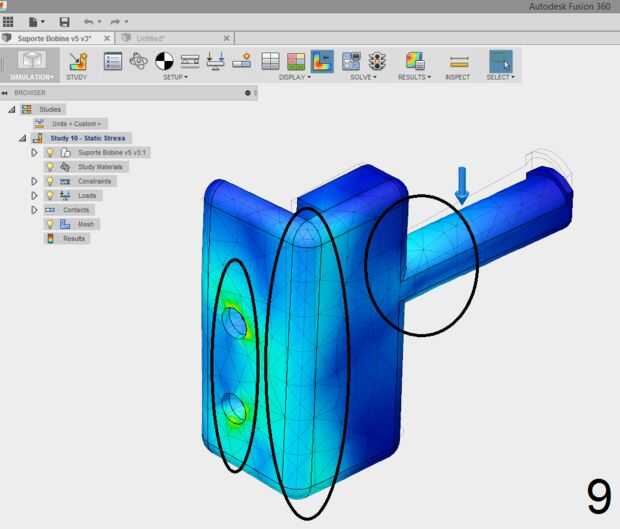Open the SETUP dropdown menu
Image resolution: width=620 pixels, height=529 pixels.
pyautogui.click(x=175, y=77)
